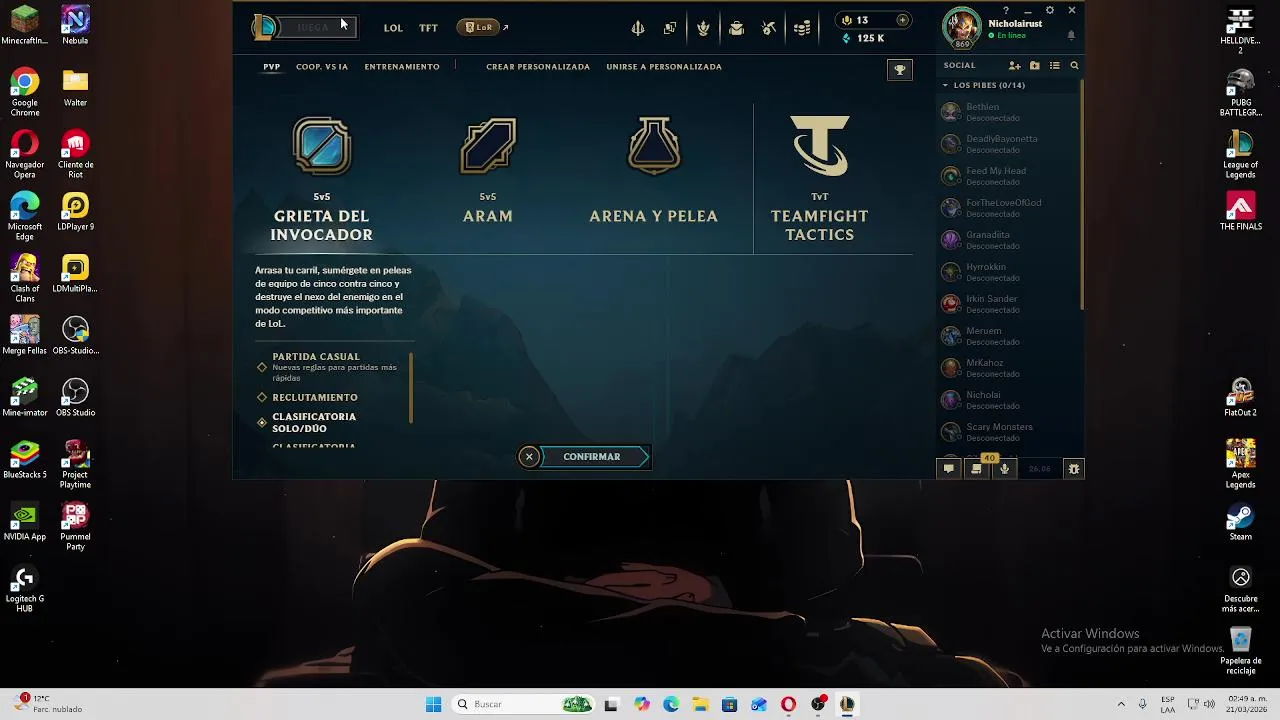Open the trophy missions button
The height and width of the screenshot is (720, 1280).
899,69
